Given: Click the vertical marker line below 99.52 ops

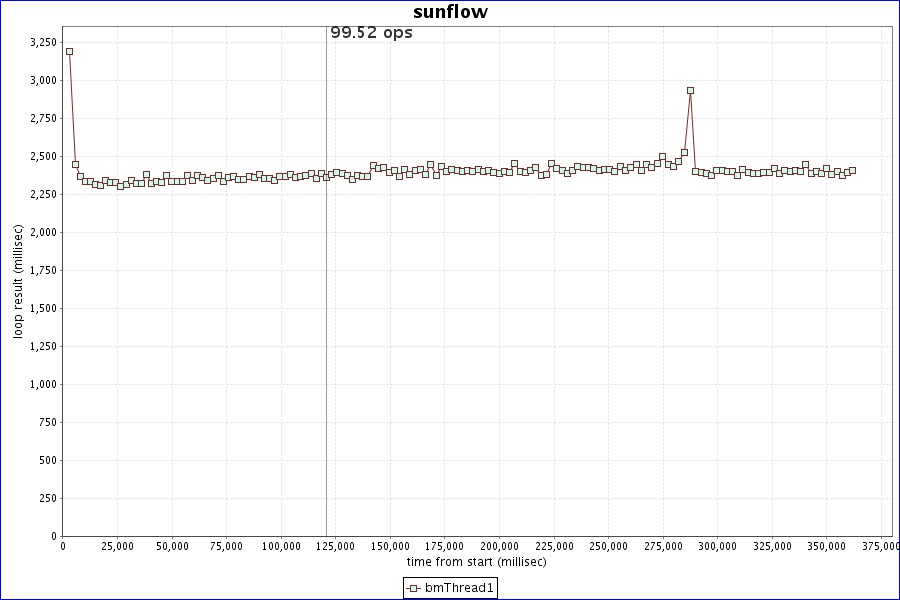Looking at the screenshot, I should [326, 300].
